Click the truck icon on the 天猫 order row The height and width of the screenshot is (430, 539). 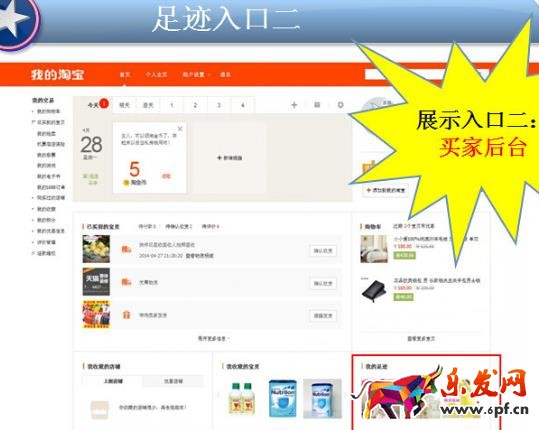(126, 282)
